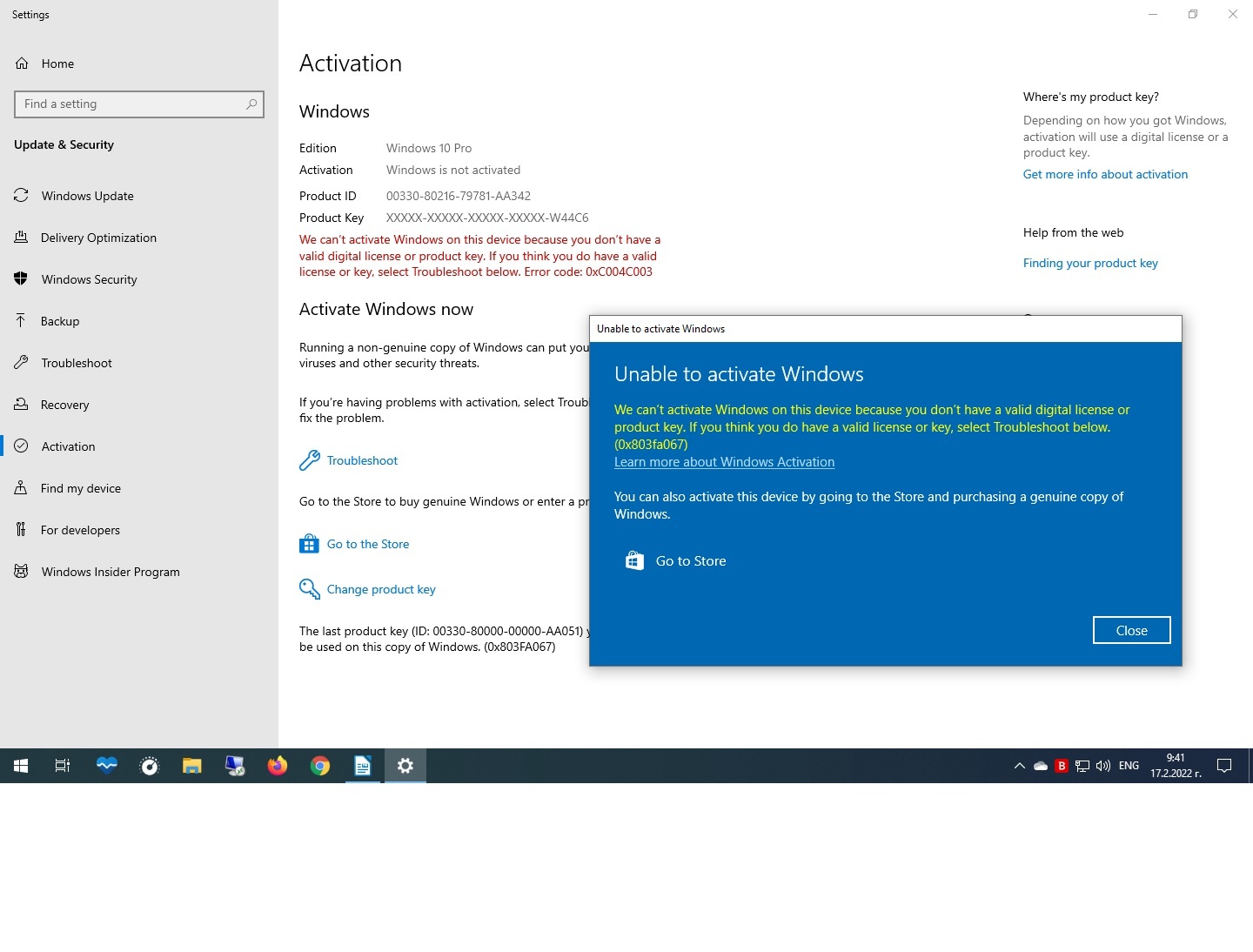1253x952 pixels.
Task: Click the red text with error code 0xC004C003
Action: (x=480, y=256)
